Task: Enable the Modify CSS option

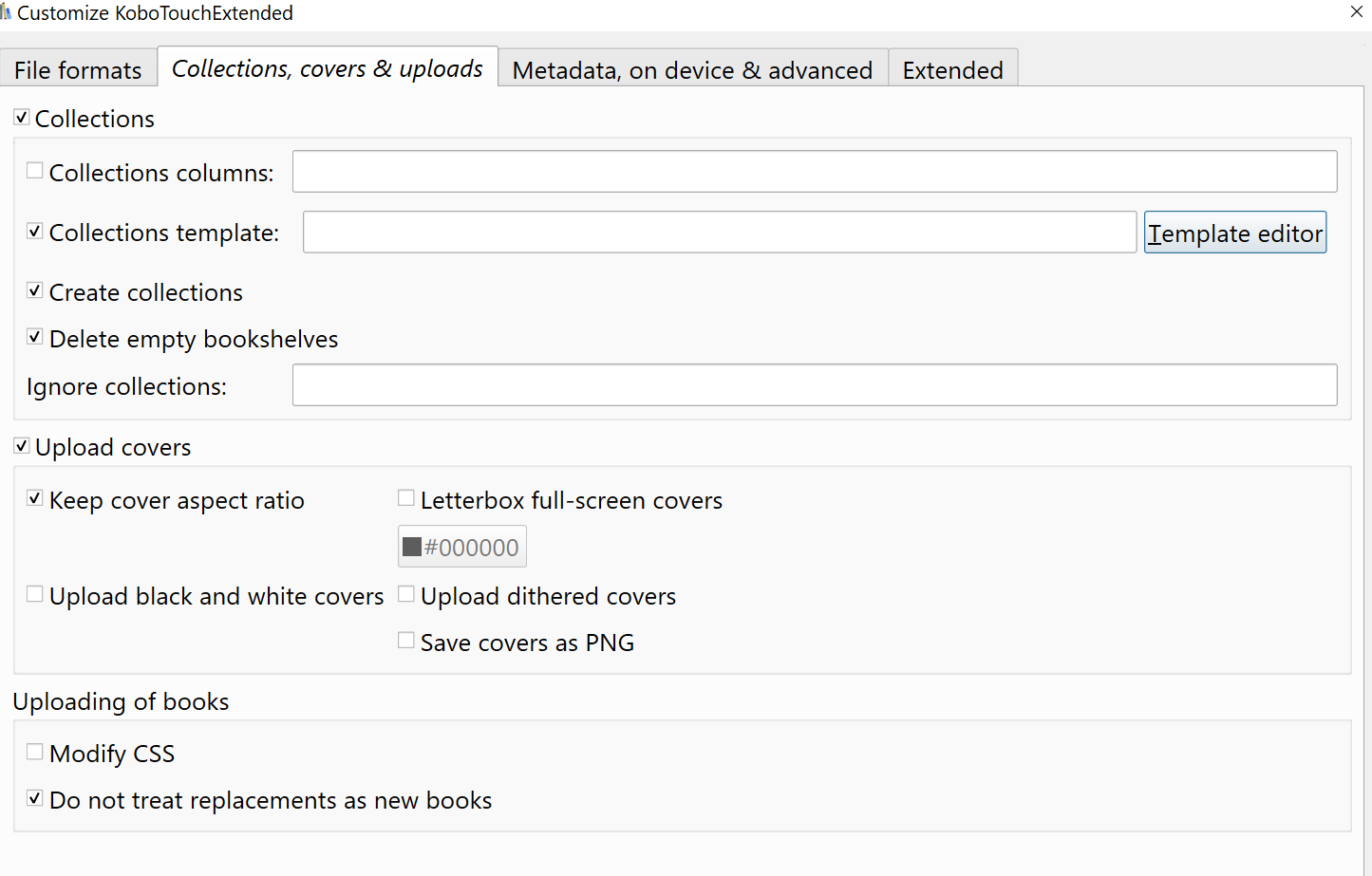Action: click(35, 752)
